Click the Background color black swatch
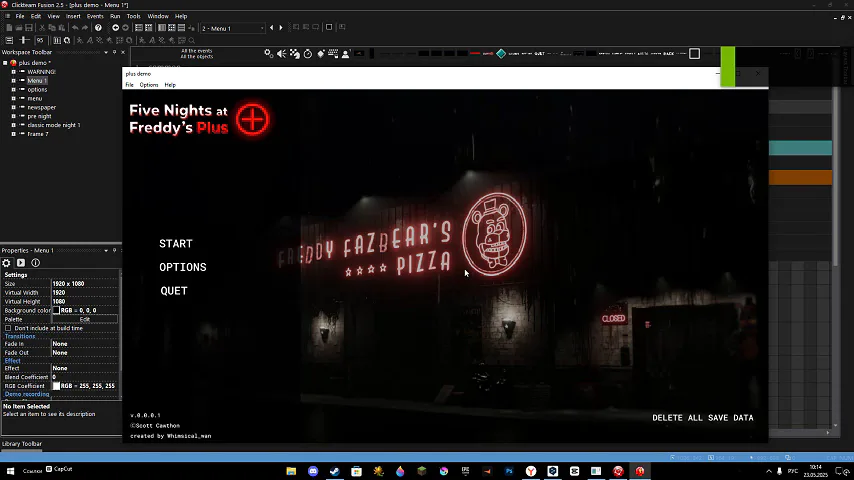 pos(56,311)
